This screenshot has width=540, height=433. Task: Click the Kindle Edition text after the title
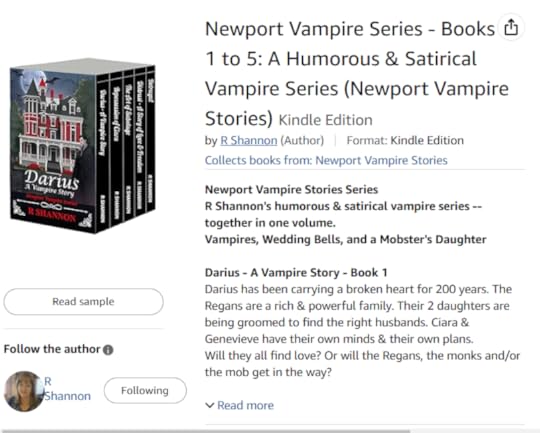(325, 120)
